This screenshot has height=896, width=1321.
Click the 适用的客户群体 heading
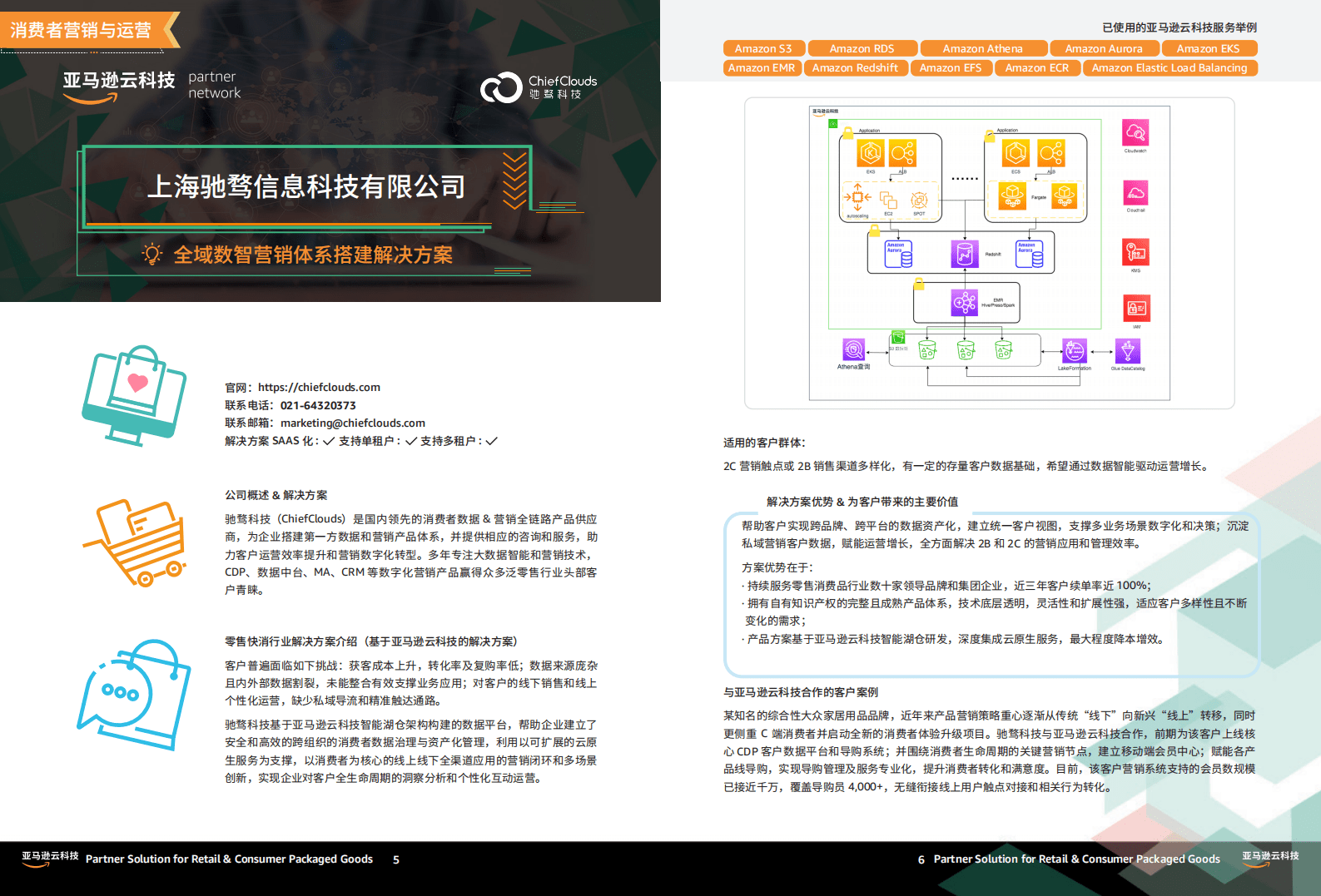[x=764, y=443]
